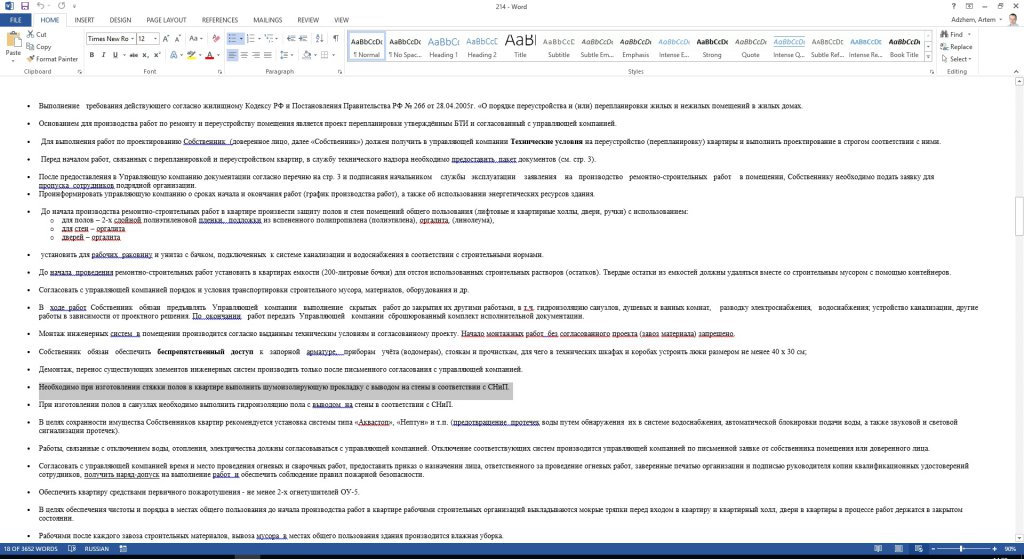1024x559 pixels.
Task: Toggle Bold formatting
Action: click(90, 55)
